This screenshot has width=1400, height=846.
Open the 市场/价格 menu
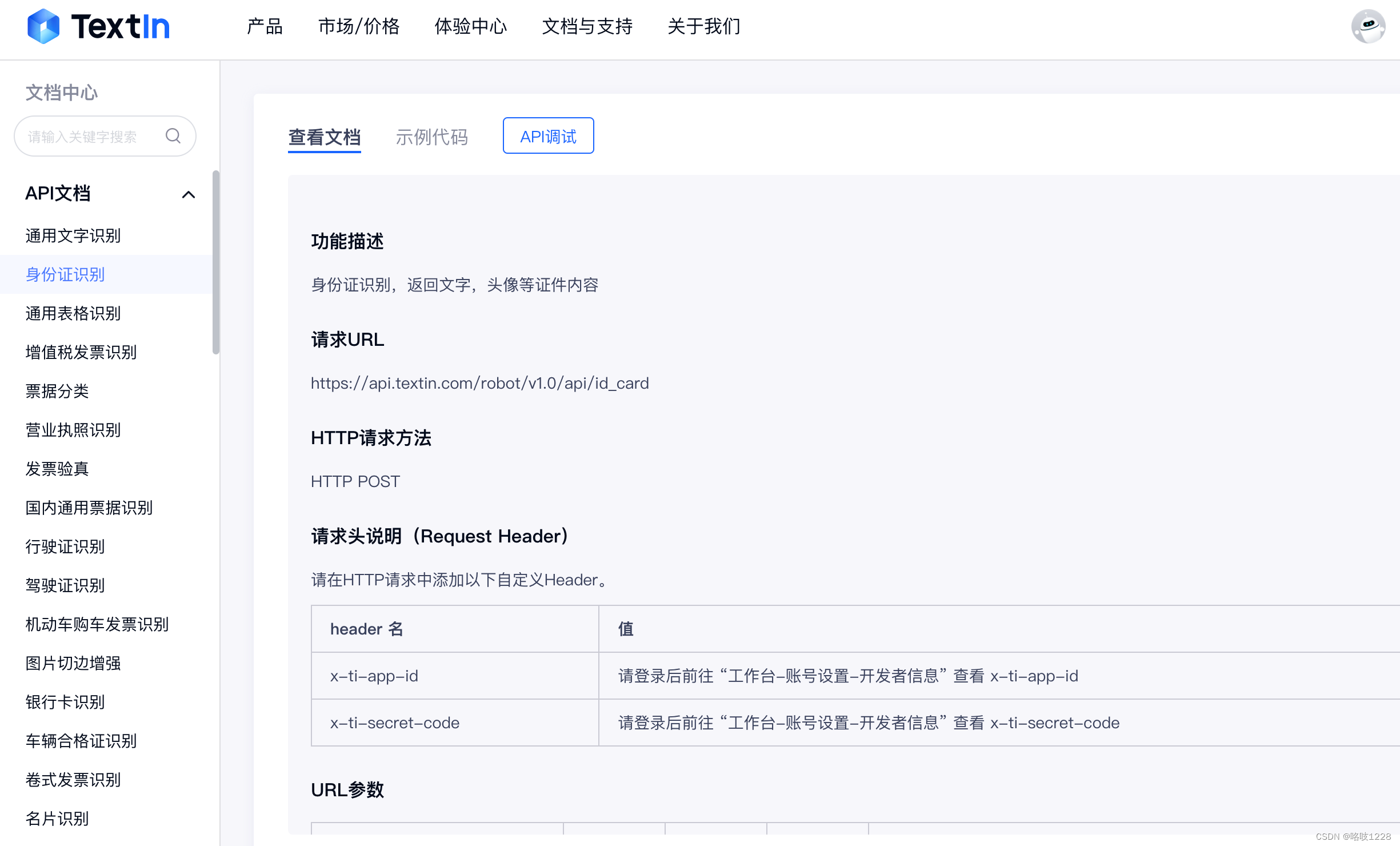359,26
